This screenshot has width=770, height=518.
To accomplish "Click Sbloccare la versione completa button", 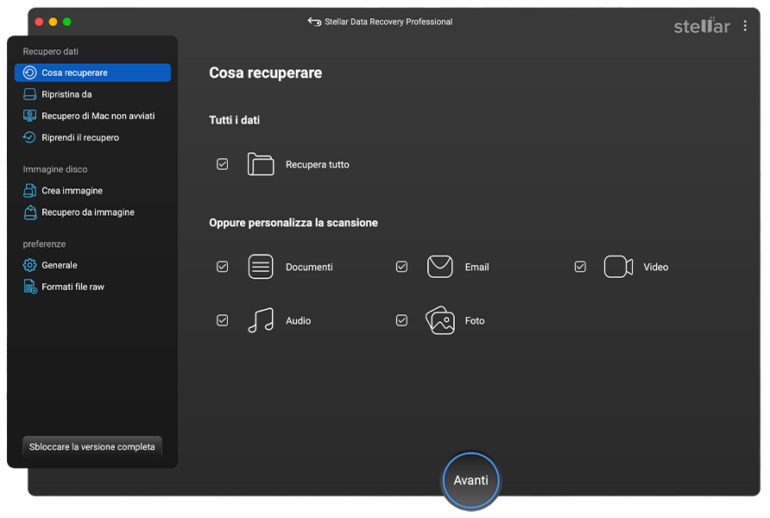I will click(92, 447).
